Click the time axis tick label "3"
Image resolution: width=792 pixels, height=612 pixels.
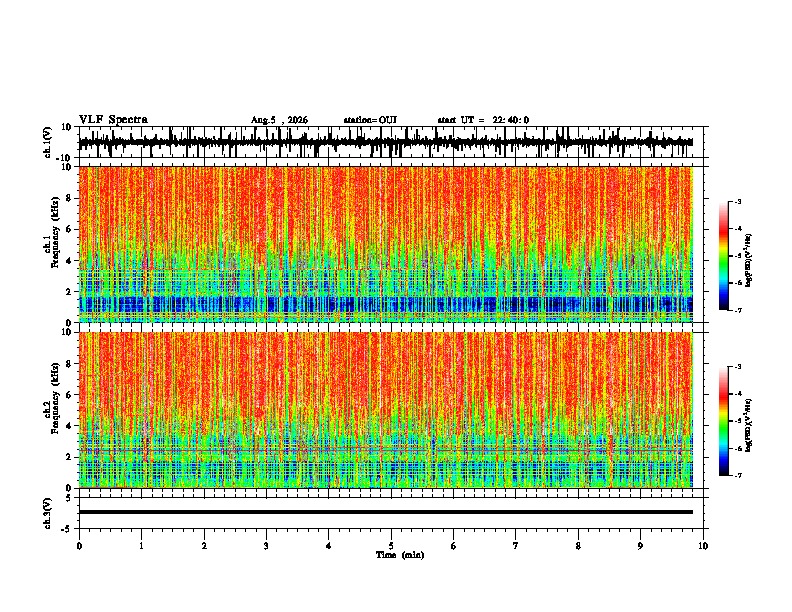tap(266, 546)
